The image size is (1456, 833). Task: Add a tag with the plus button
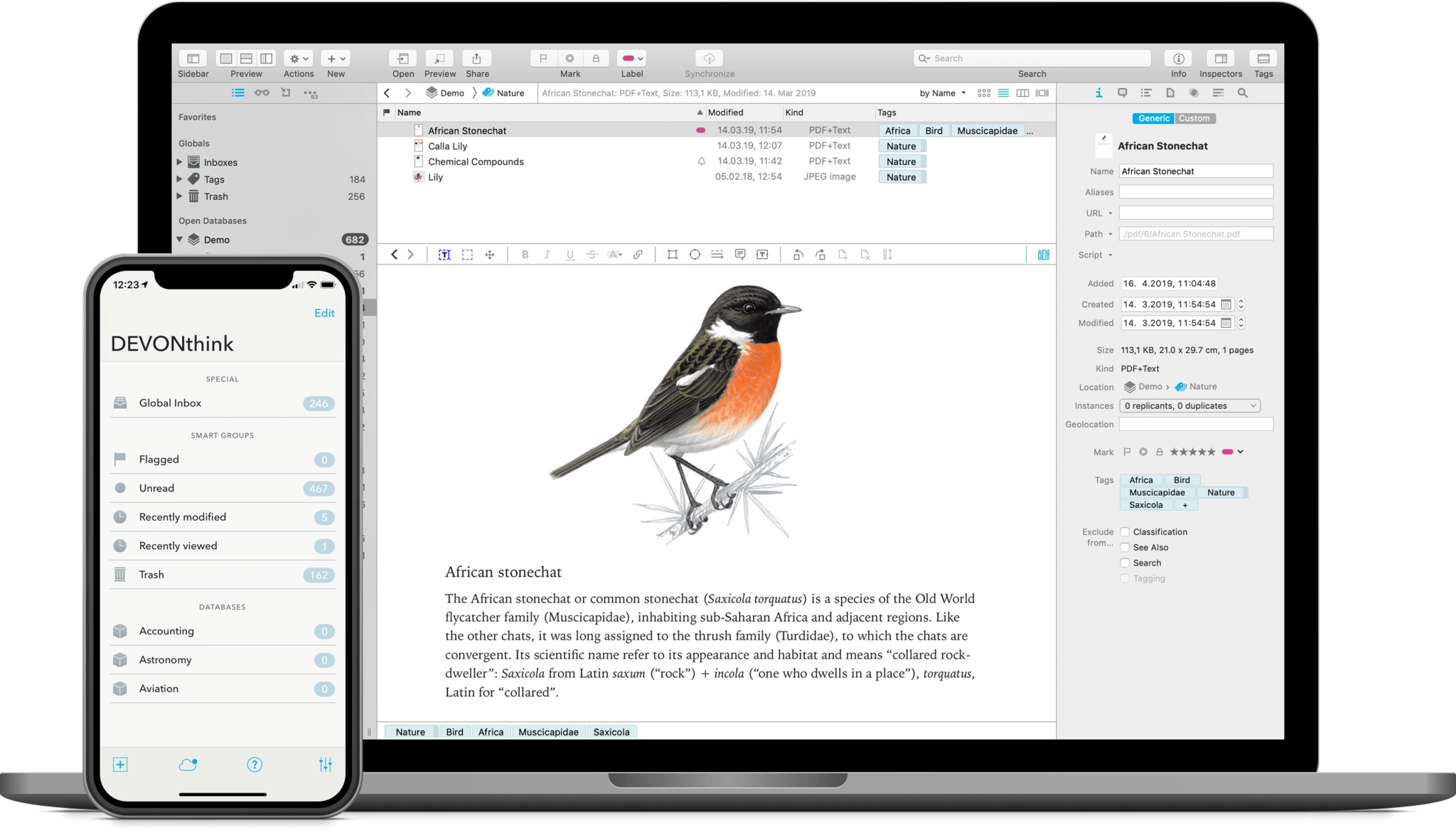coord(1184,505)
